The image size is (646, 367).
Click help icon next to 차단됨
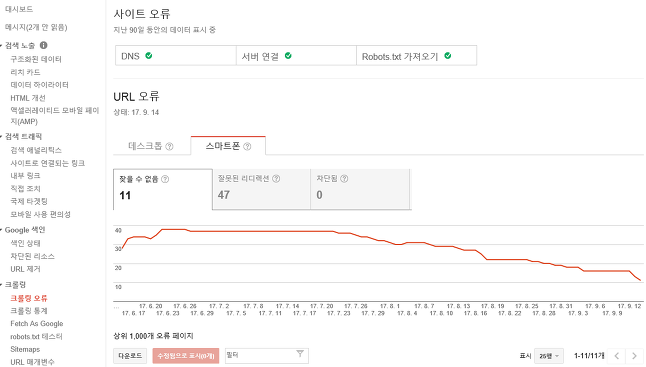344,179
